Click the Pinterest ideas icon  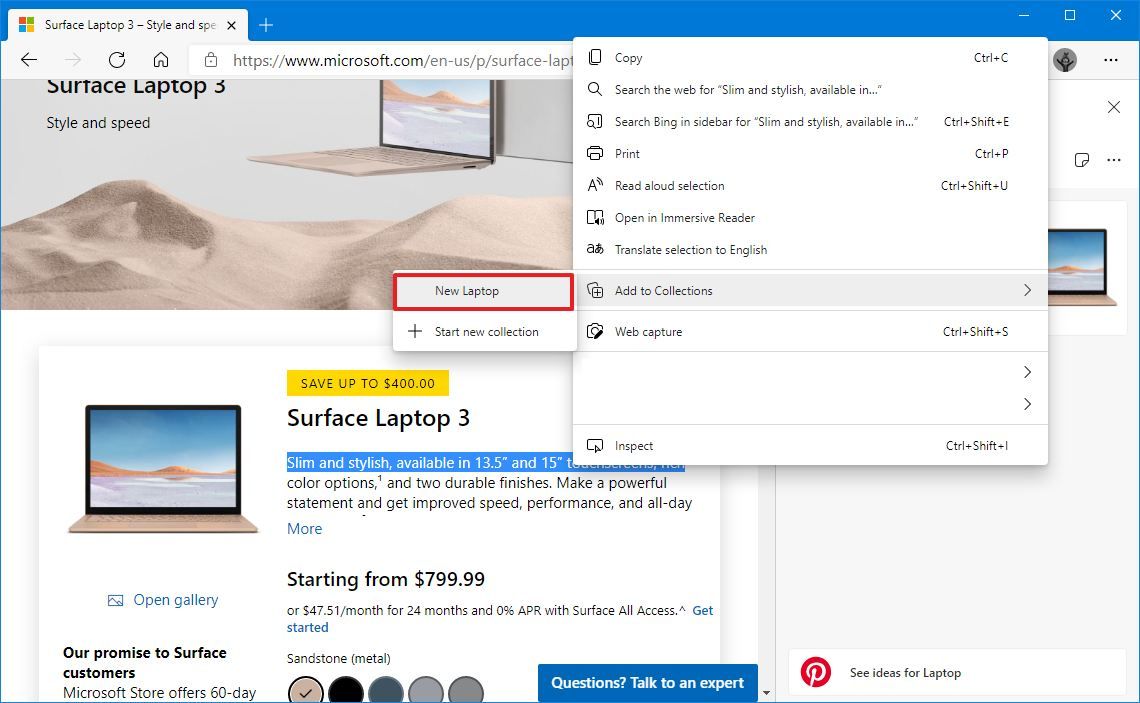(x=816, y=672)
